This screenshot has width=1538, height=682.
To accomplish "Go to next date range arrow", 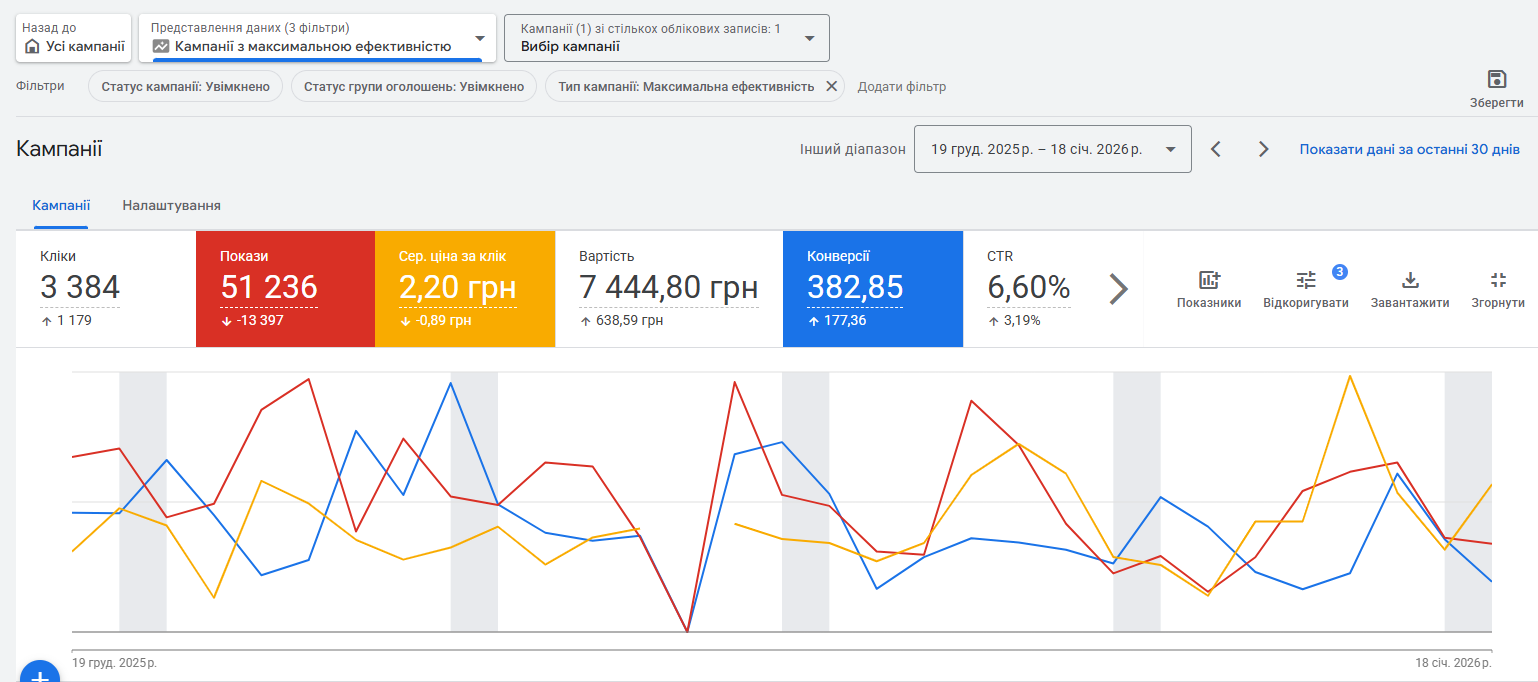I will [1263, 149].
